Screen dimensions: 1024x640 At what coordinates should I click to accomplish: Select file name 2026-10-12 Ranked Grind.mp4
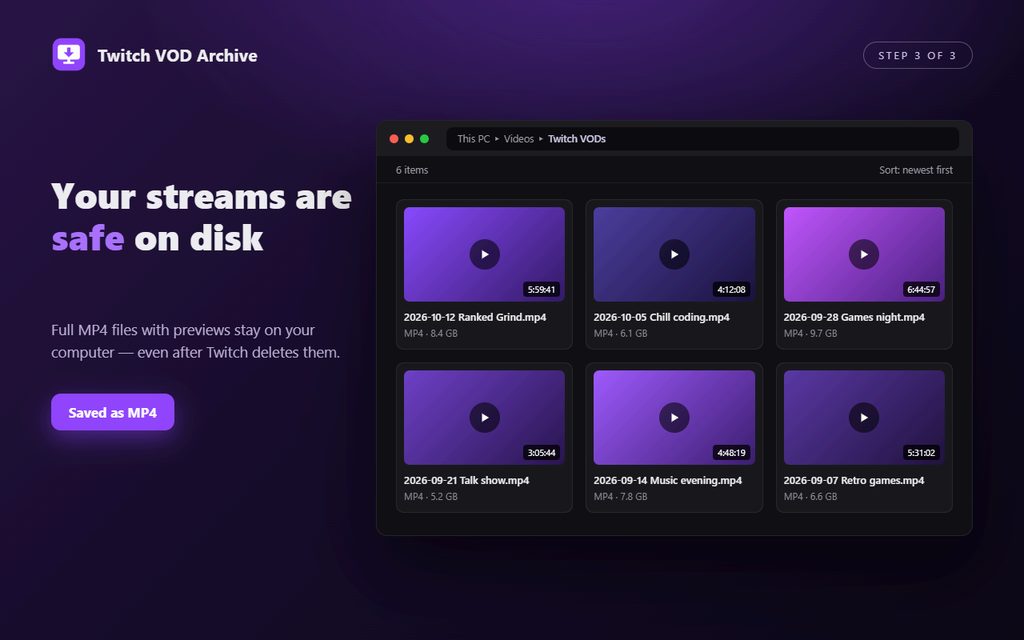[475, 317]
